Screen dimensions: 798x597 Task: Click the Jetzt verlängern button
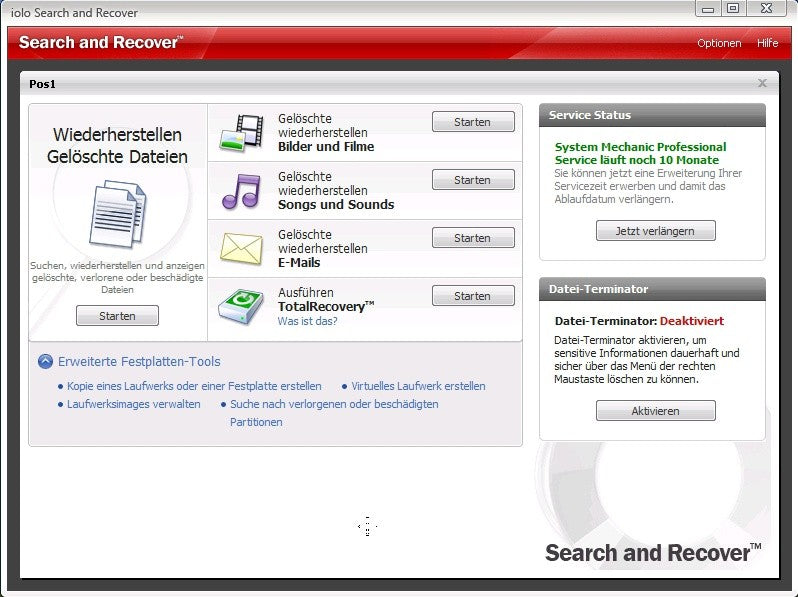coord(656,231)
